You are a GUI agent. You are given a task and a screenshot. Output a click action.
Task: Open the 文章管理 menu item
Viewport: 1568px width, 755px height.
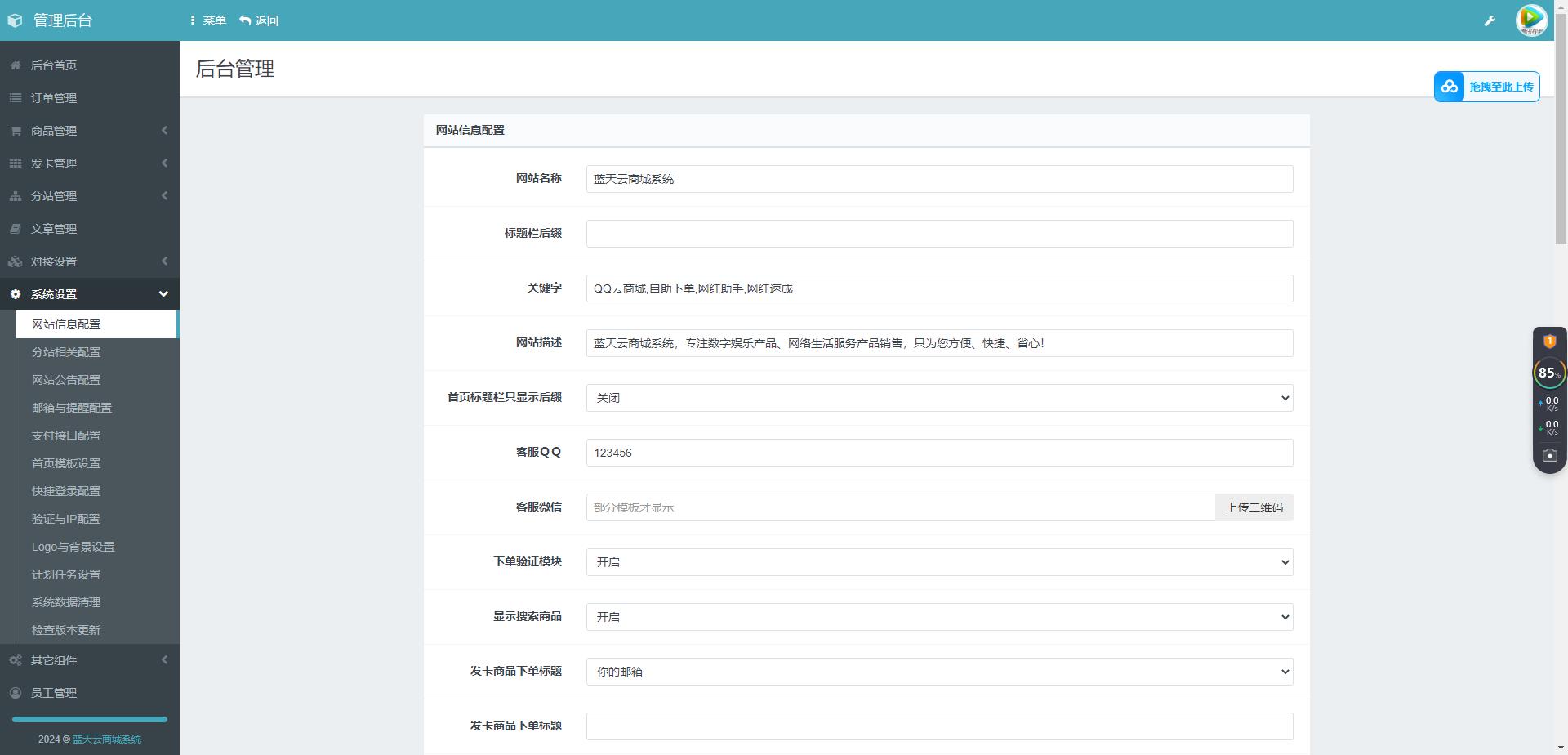pyautogui.click(x=90, y=229)
